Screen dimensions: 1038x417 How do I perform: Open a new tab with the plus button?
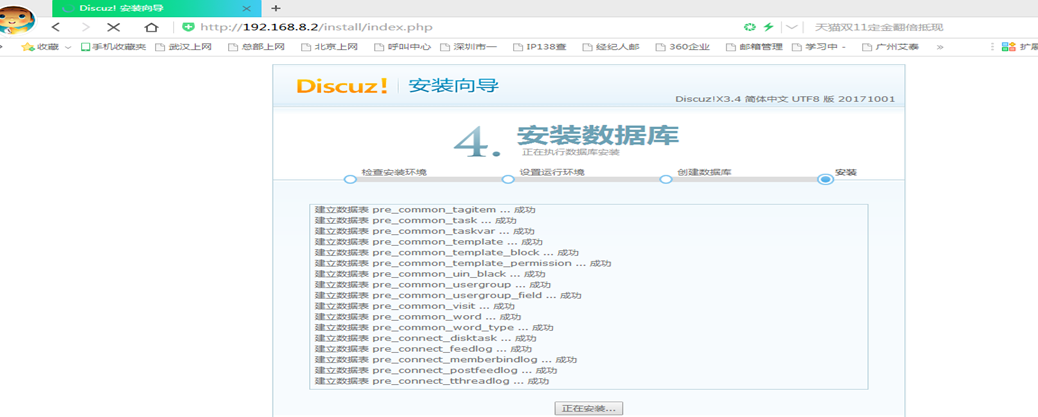click(x=276, y=8)
